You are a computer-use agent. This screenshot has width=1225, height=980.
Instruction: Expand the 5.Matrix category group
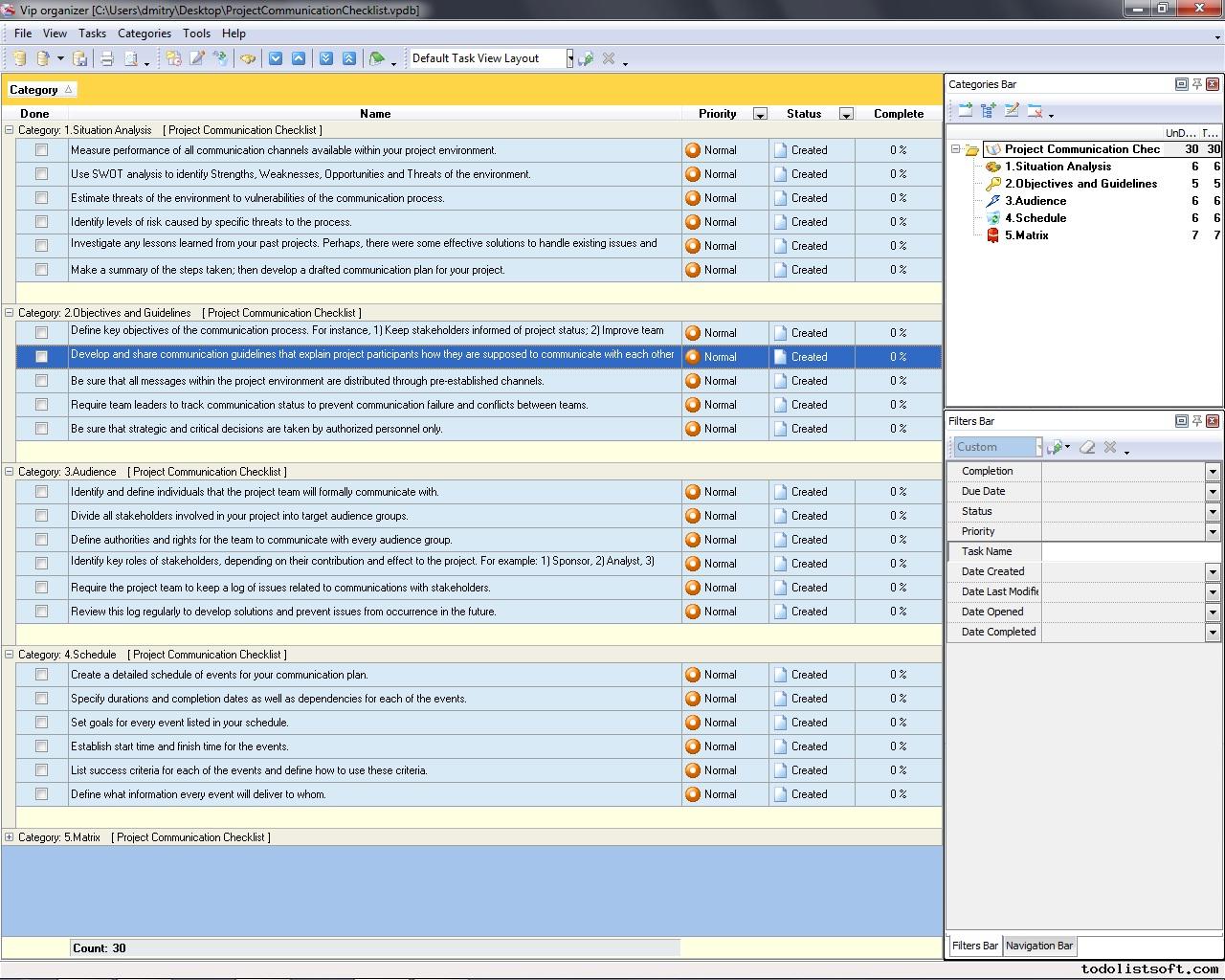tap(10, 837)
